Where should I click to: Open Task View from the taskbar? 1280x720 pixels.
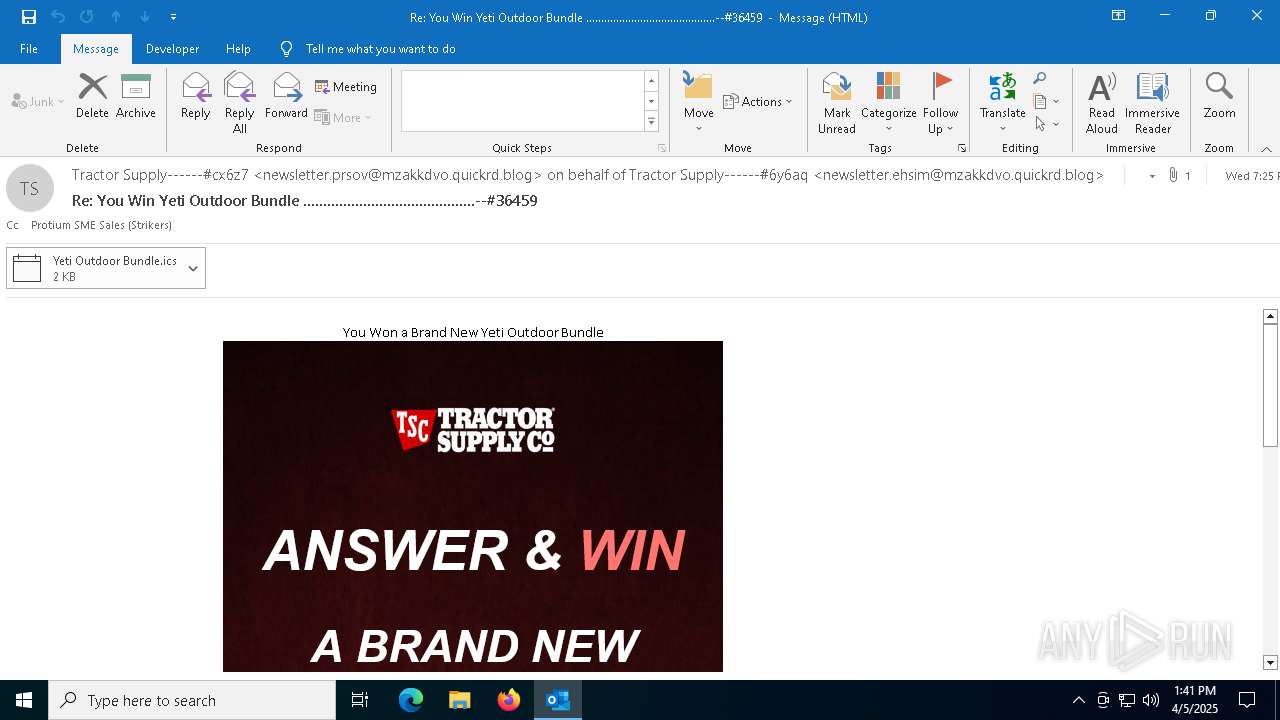tap(360, 700)
